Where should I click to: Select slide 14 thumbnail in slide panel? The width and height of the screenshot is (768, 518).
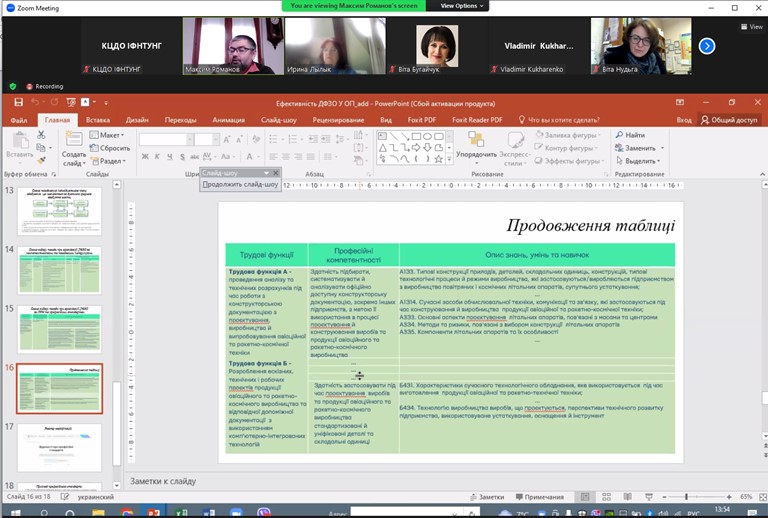pyautogui.click(x=59, y=270)
